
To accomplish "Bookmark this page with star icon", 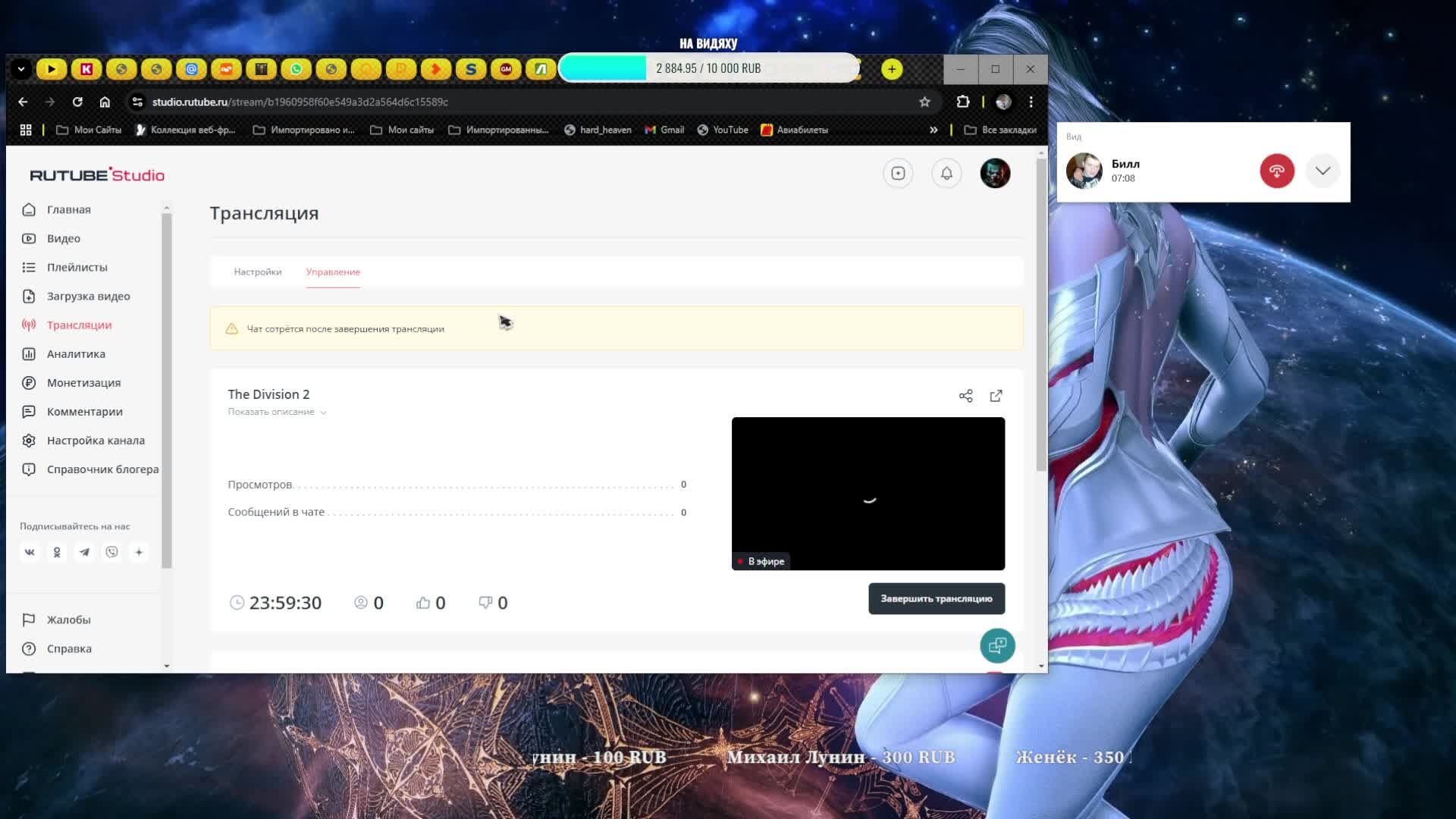I will pos(924,102).
